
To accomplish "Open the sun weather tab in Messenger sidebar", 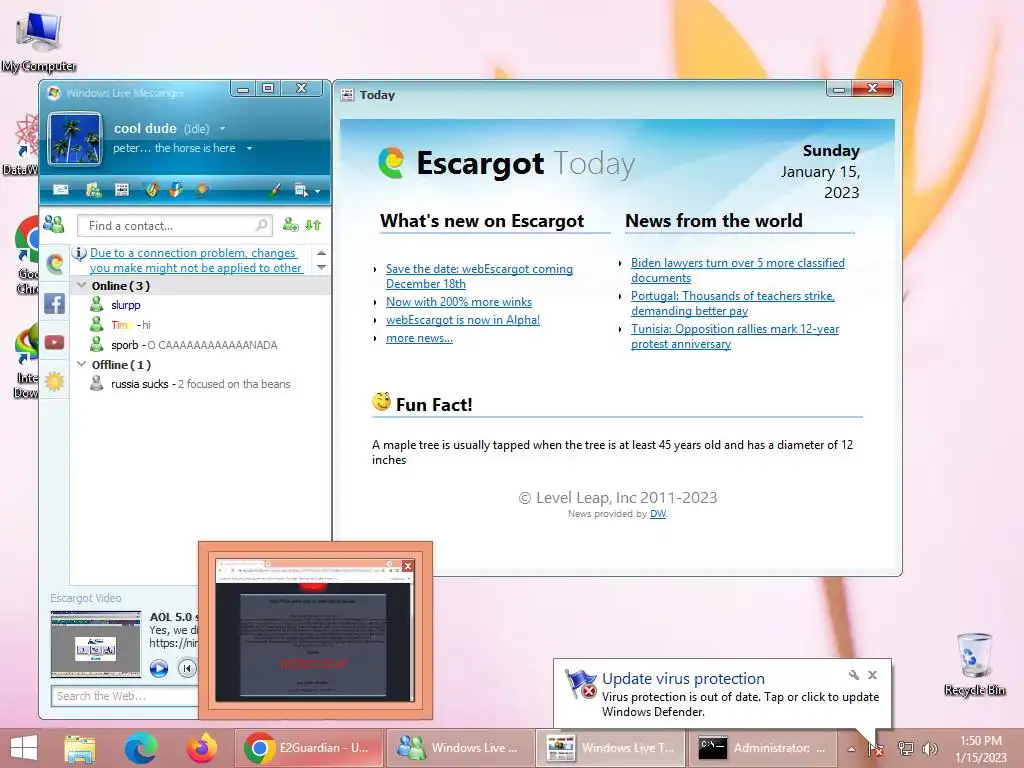I will click(x=55, y=381).
